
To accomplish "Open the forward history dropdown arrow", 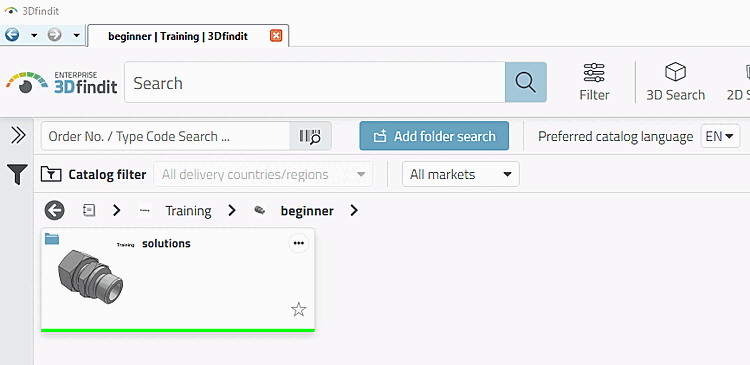I will pyautogui.click(x=77, y=35).
